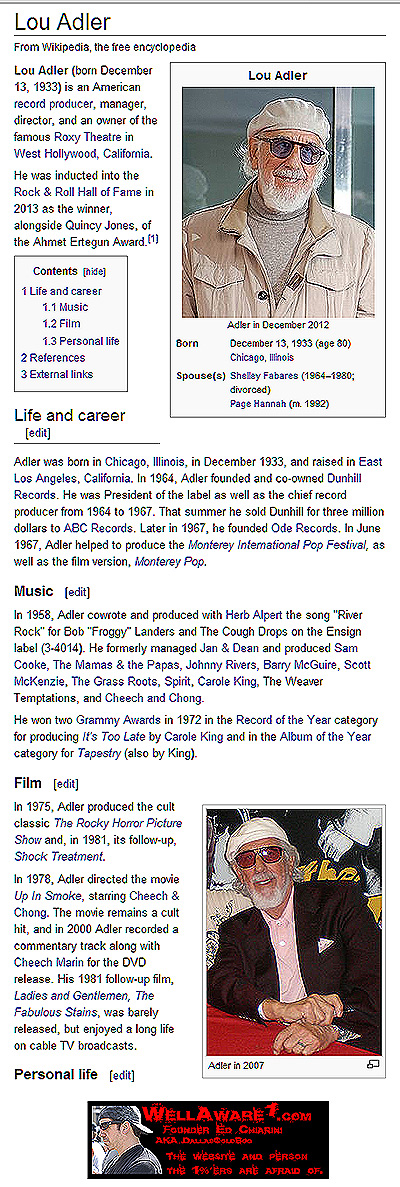Edit the Personal life section

pyautogui.click(x=122, y=1074)
